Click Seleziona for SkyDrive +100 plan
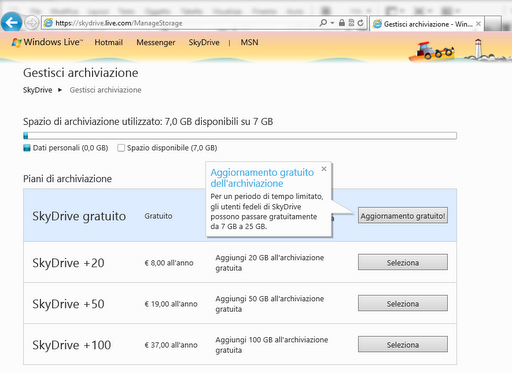Image resolution: width=512 pixels, height=373 pixels. 403,344
